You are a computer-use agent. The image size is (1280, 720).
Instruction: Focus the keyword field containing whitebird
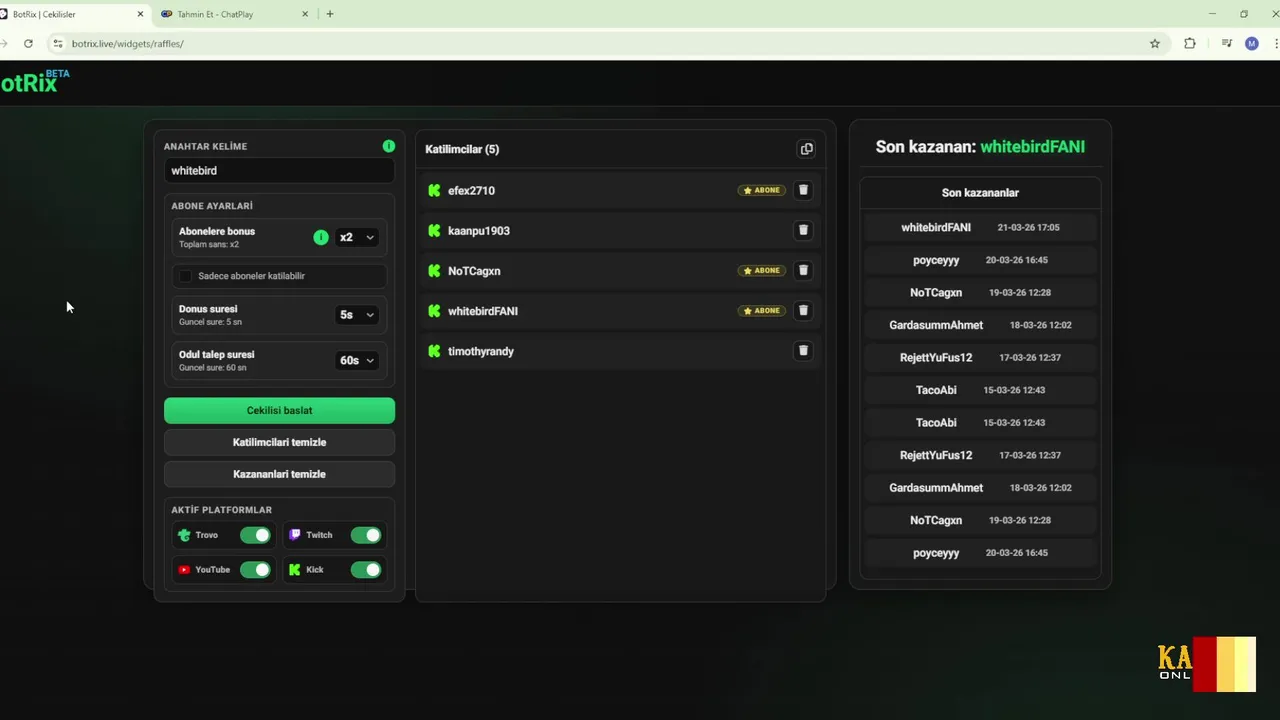click(x=279, y=171)
